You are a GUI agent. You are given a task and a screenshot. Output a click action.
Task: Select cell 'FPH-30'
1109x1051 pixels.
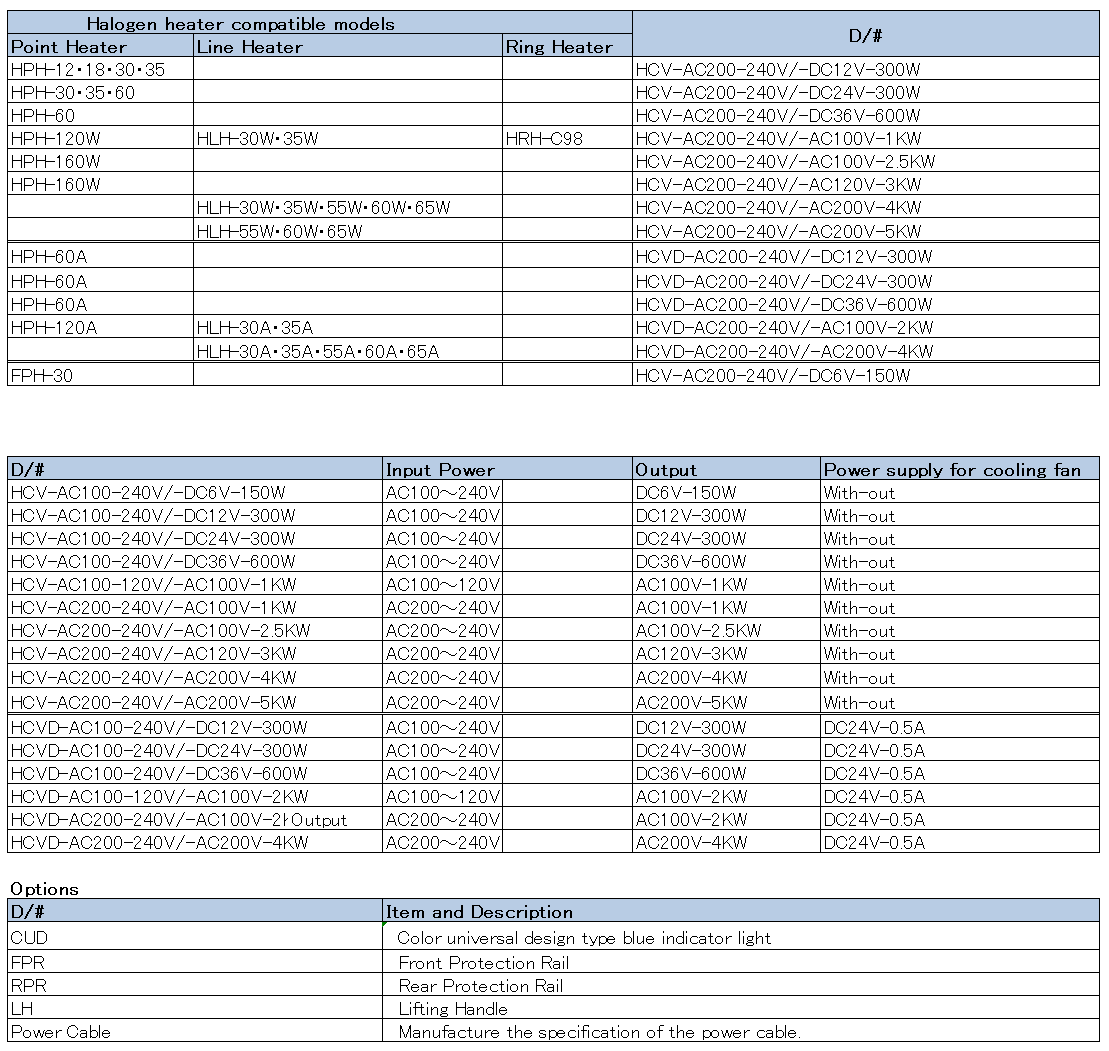click(x=100, y=375)
